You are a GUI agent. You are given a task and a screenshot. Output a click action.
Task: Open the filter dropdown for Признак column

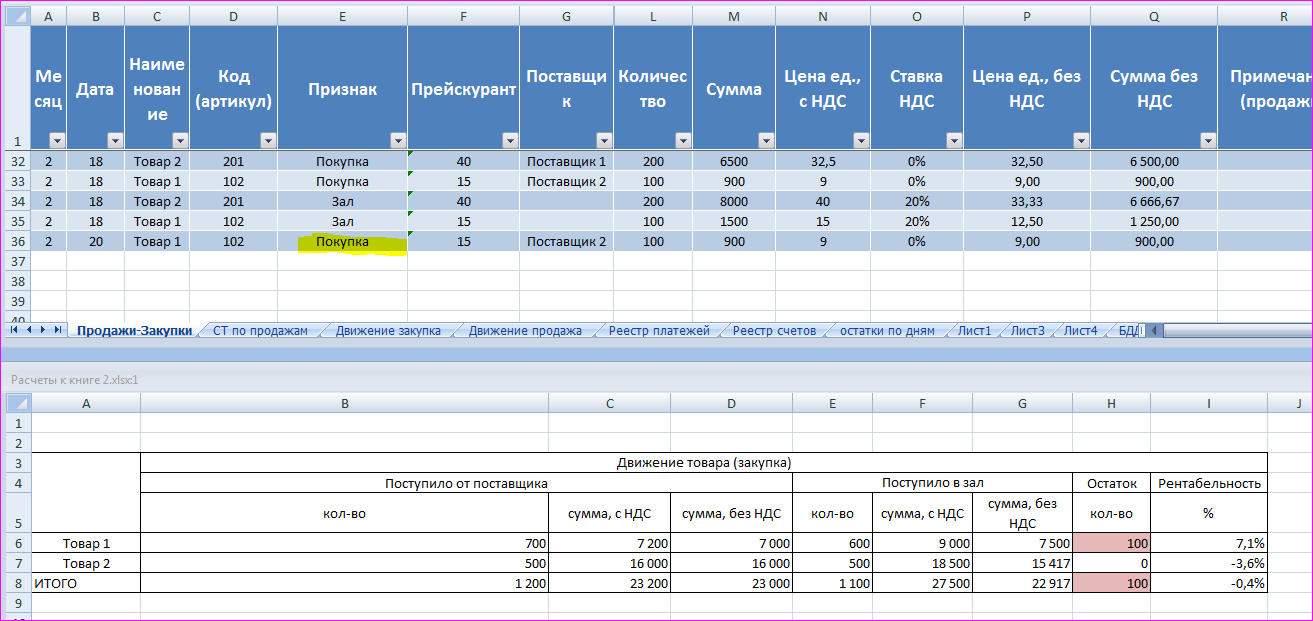pos(397,141)
